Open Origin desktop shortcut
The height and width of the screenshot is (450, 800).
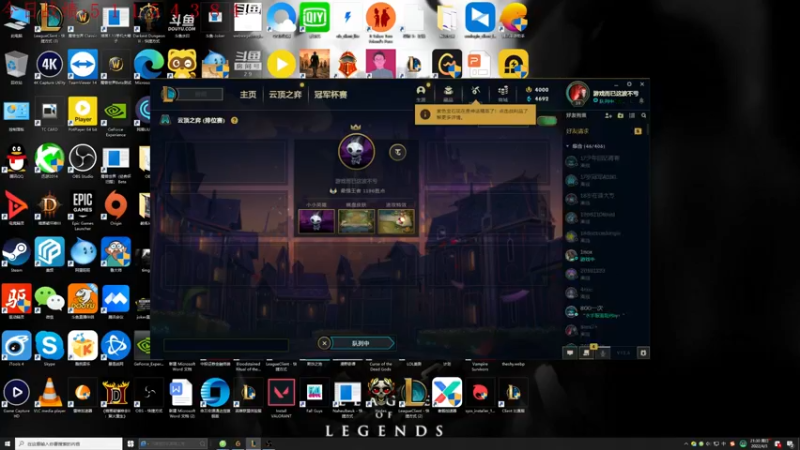point(116,208)
